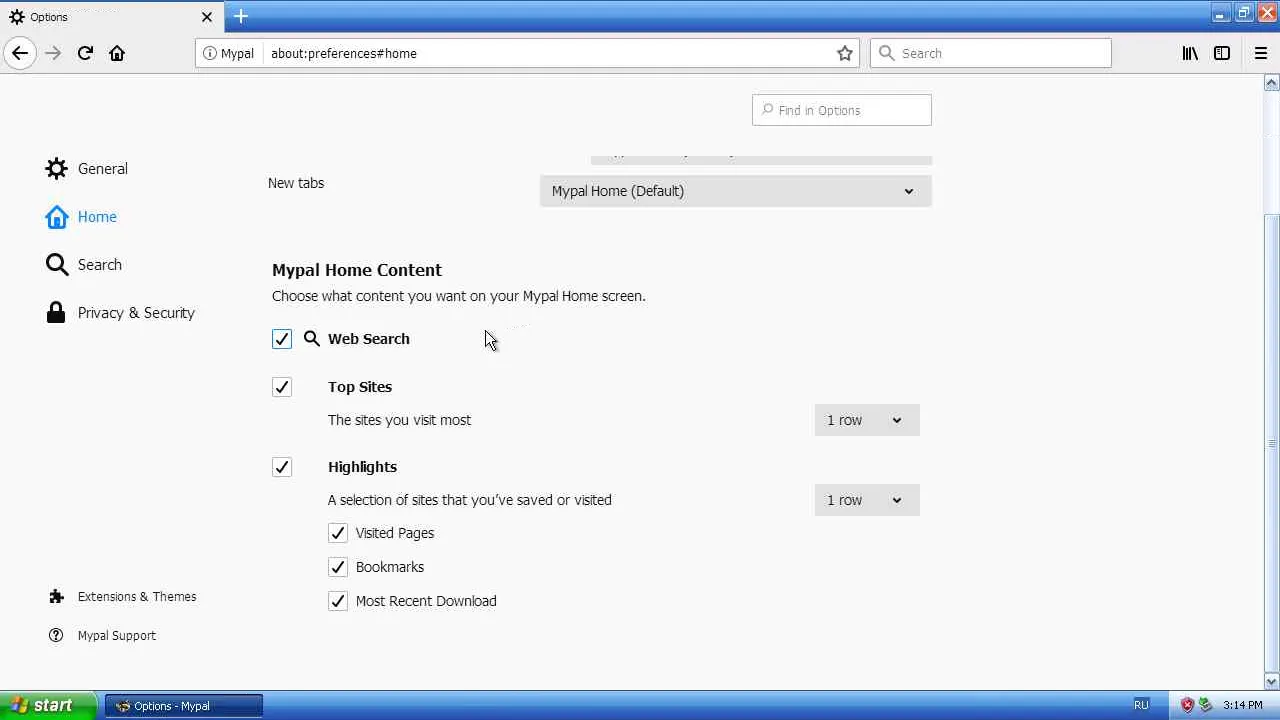
Task: Open the browser Home page icon
Action: pyautogui.click(x=117, y=53)
